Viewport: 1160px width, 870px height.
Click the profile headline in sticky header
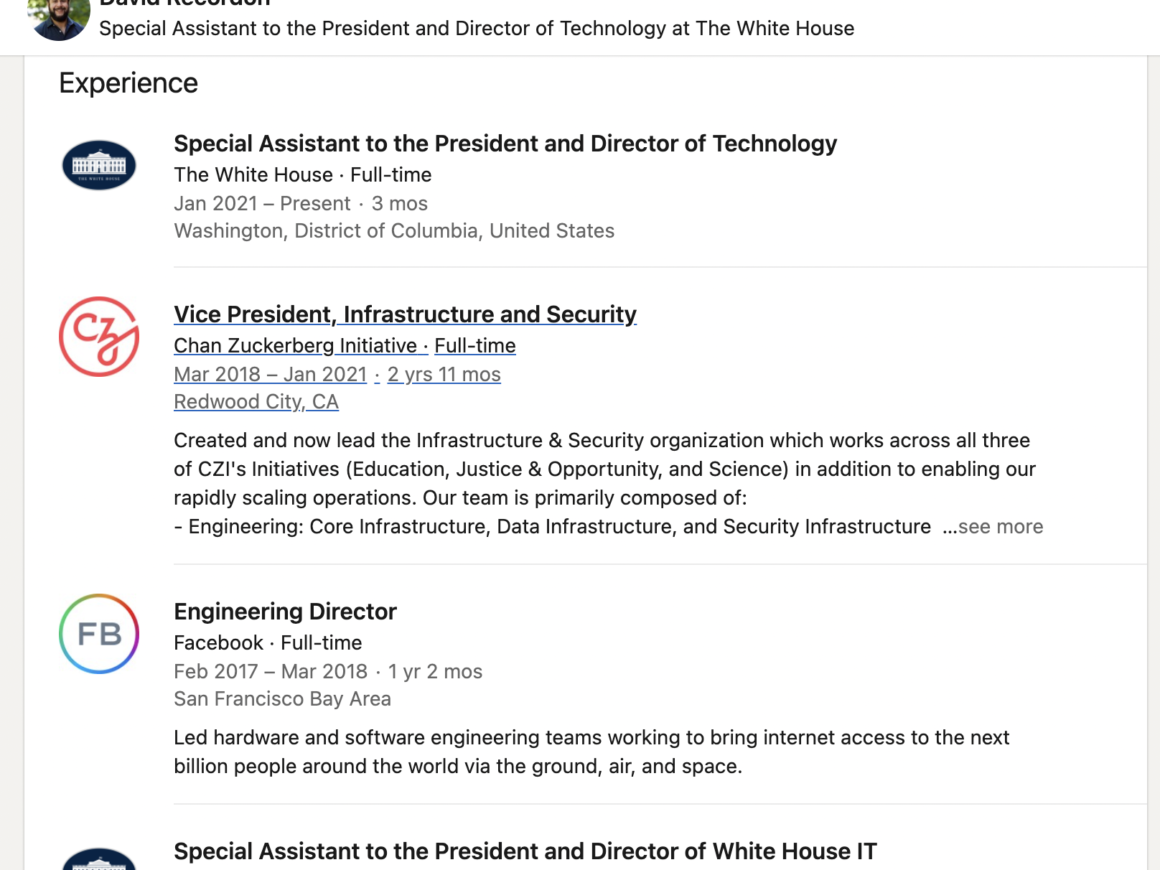[476, 28]
